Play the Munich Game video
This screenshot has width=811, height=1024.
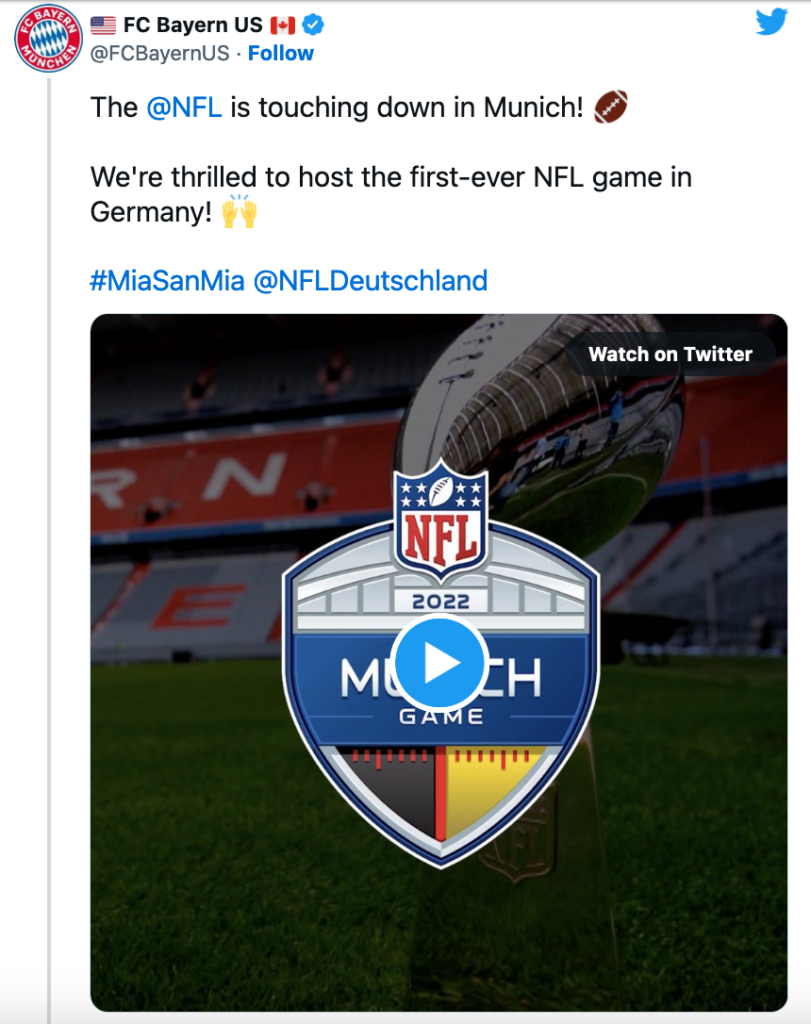coord(440,664)
